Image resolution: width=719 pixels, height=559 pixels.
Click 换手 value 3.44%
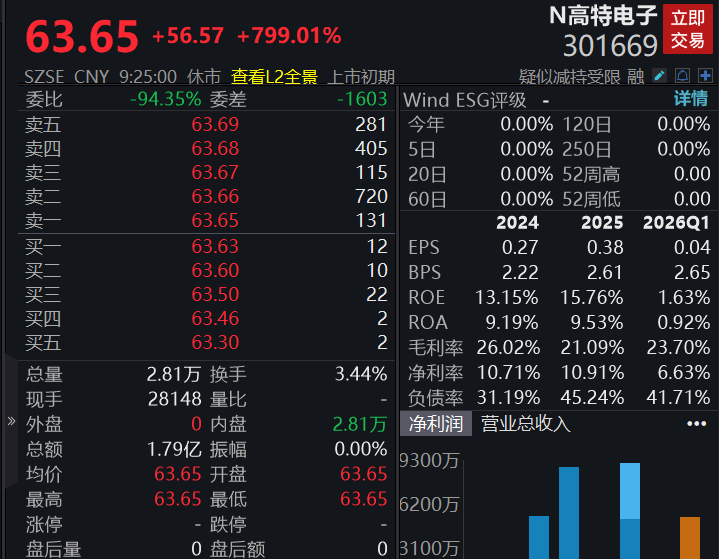tap(361, 374)
